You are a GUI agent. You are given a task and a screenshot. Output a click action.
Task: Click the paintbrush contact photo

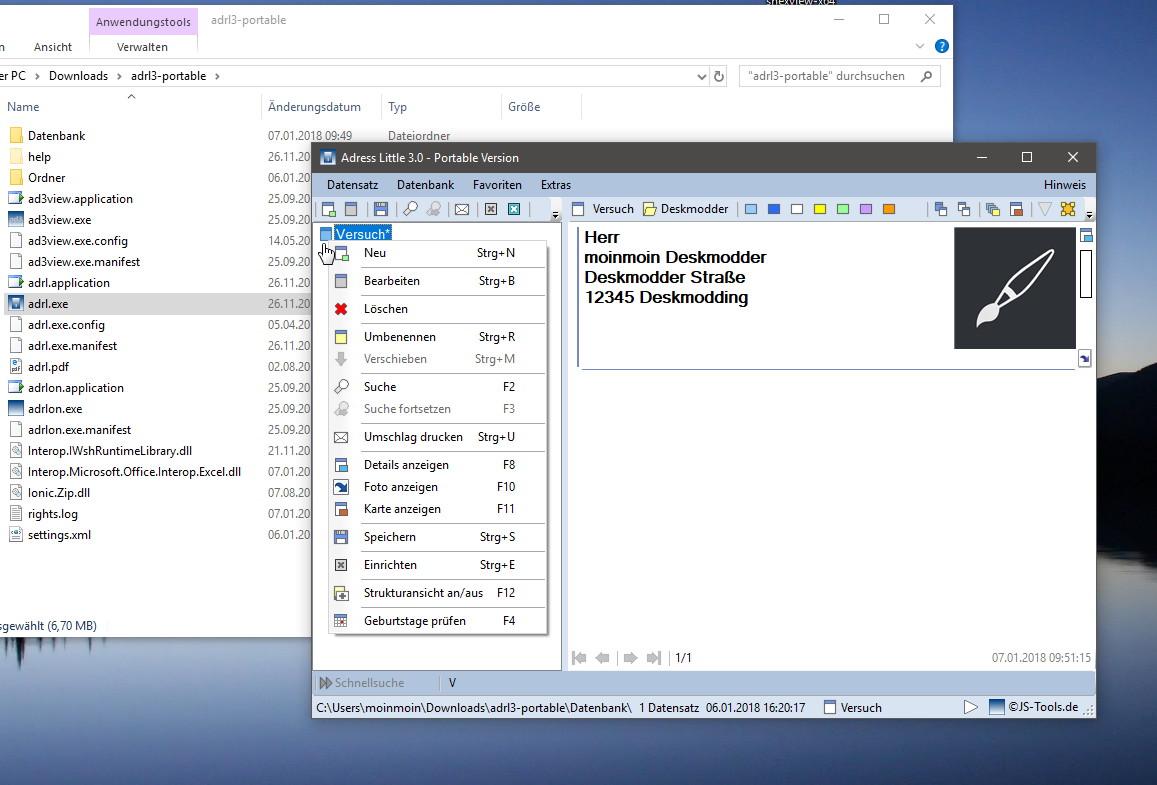(x=1014, y=288)
